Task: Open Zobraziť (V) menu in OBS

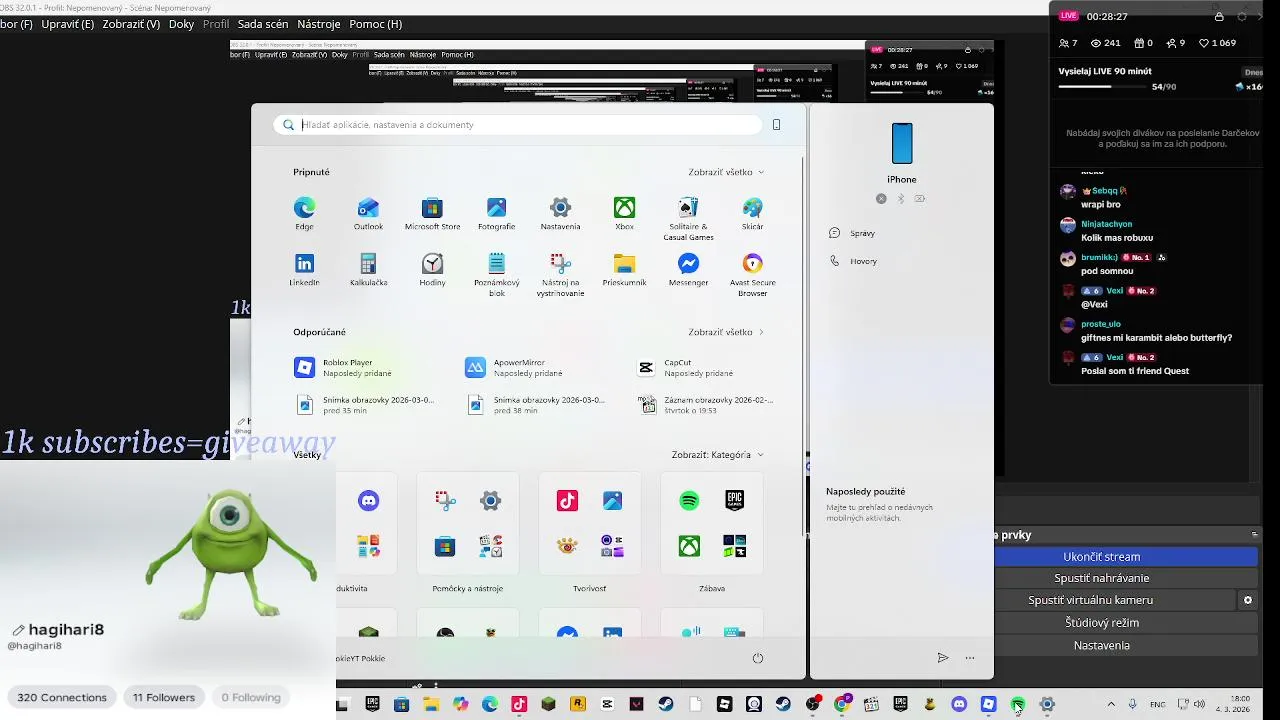Action: [x=131, y=24]
